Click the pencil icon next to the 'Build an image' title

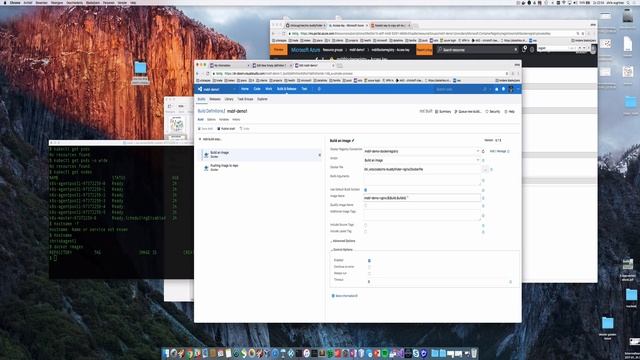[x=353, y=140]
